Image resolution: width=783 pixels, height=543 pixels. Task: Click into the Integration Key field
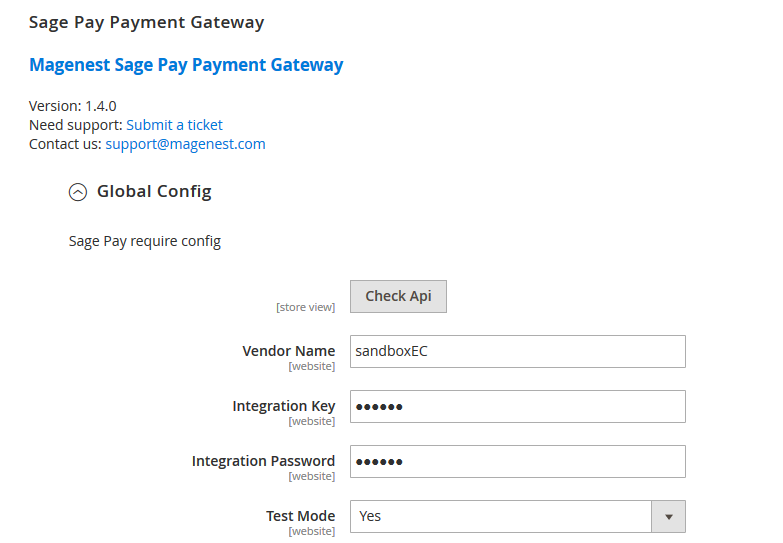click(517, 406)
